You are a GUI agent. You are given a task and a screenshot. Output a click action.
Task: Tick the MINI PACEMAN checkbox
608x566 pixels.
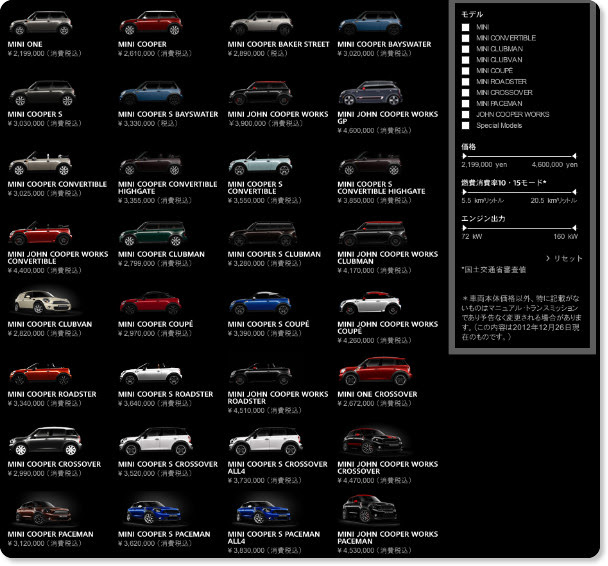(x=465, y=104)
